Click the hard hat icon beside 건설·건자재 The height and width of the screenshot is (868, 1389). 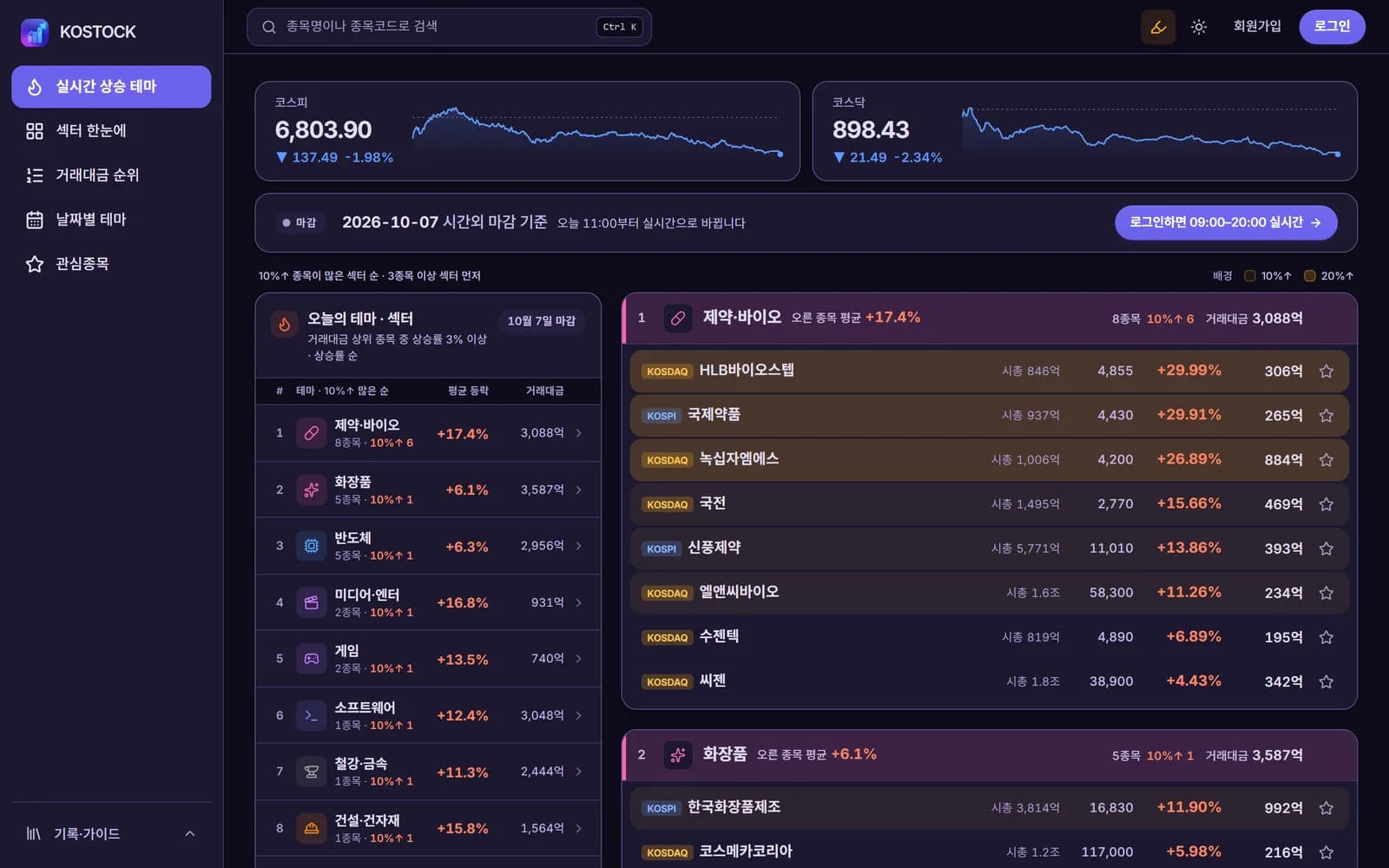[311, 828]
